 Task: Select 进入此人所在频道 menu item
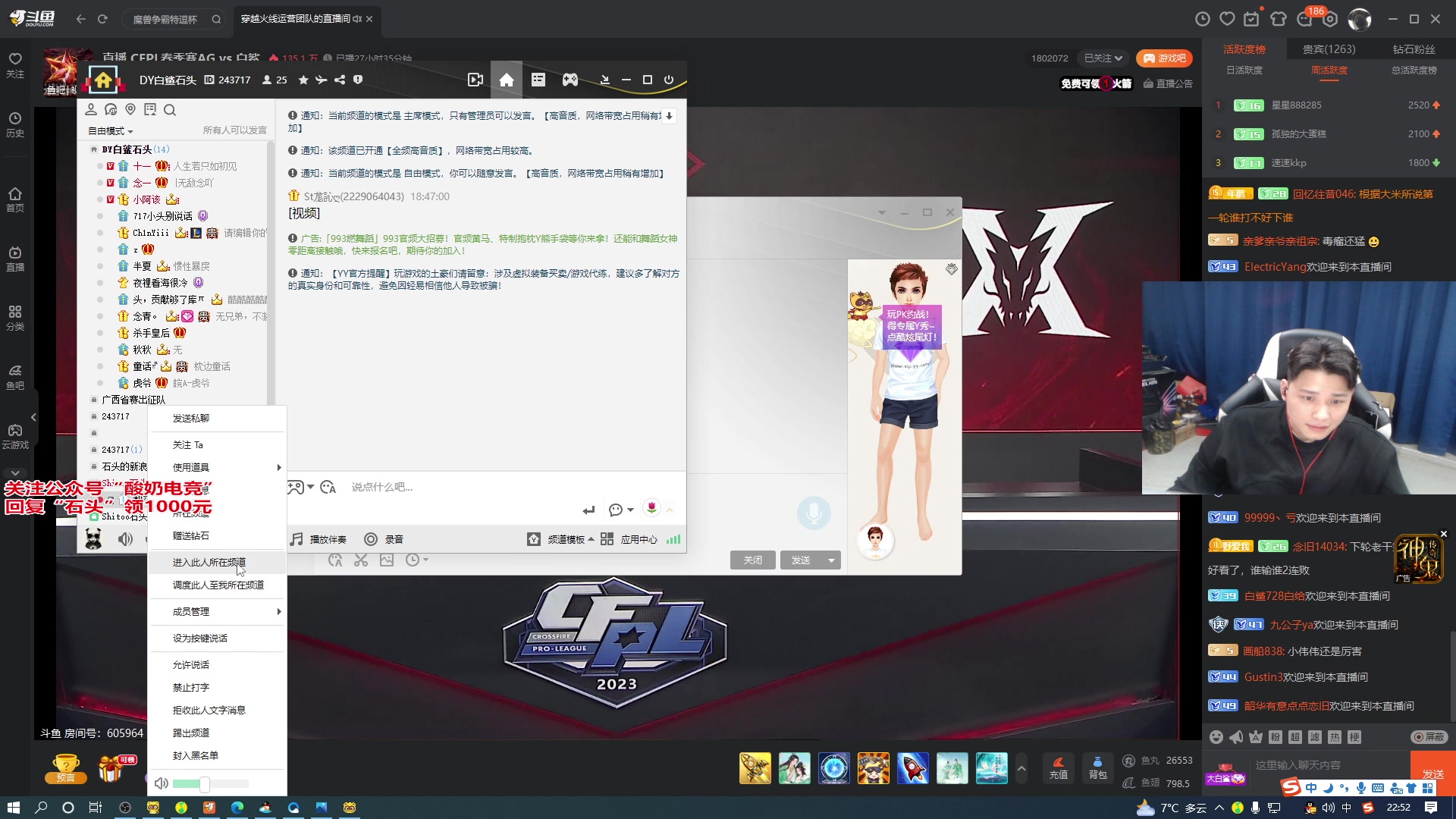[x=218, y=562]
